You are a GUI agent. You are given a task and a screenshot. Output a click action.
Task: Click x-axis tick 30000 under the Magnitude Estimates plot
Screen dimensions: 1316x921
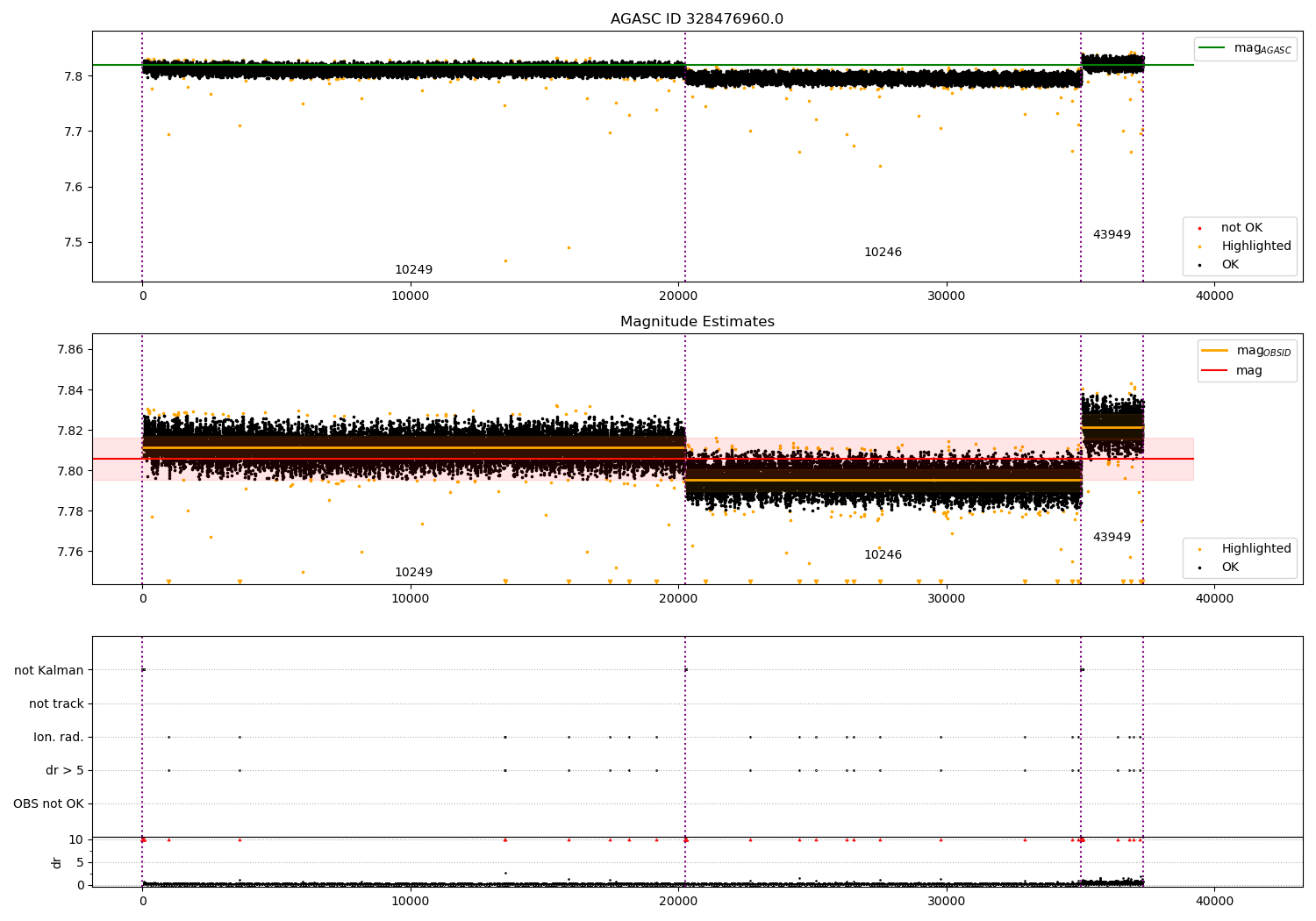tap(947, 599)
